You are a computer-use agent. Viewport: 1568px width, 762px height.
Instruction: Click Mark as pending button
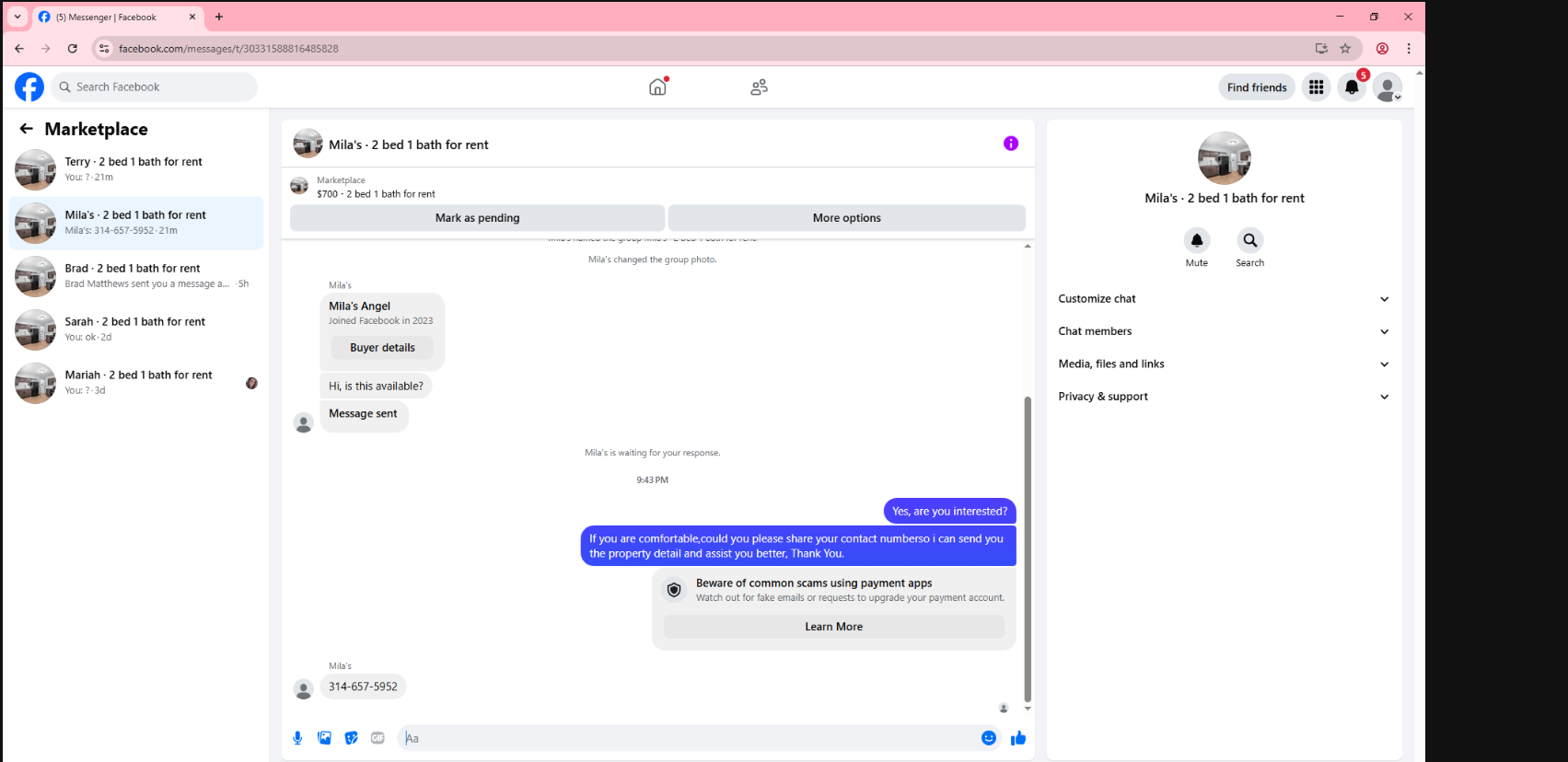(x=477, y=218)
